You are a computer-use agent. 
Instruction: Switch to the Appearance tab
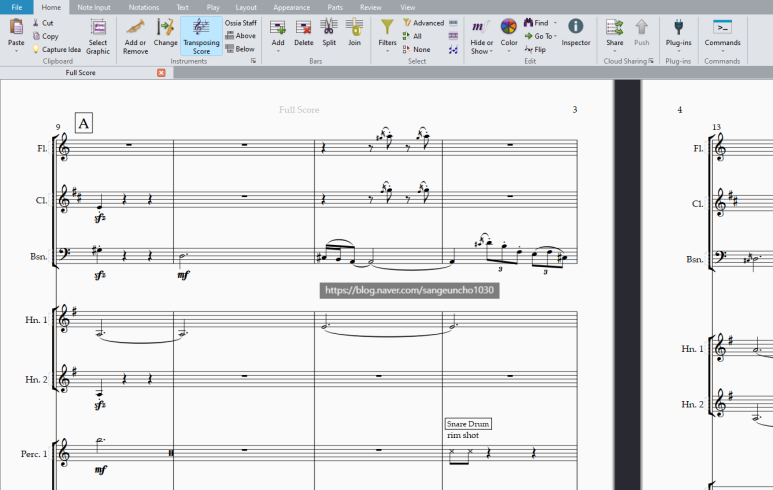click(x=291, y=7)
